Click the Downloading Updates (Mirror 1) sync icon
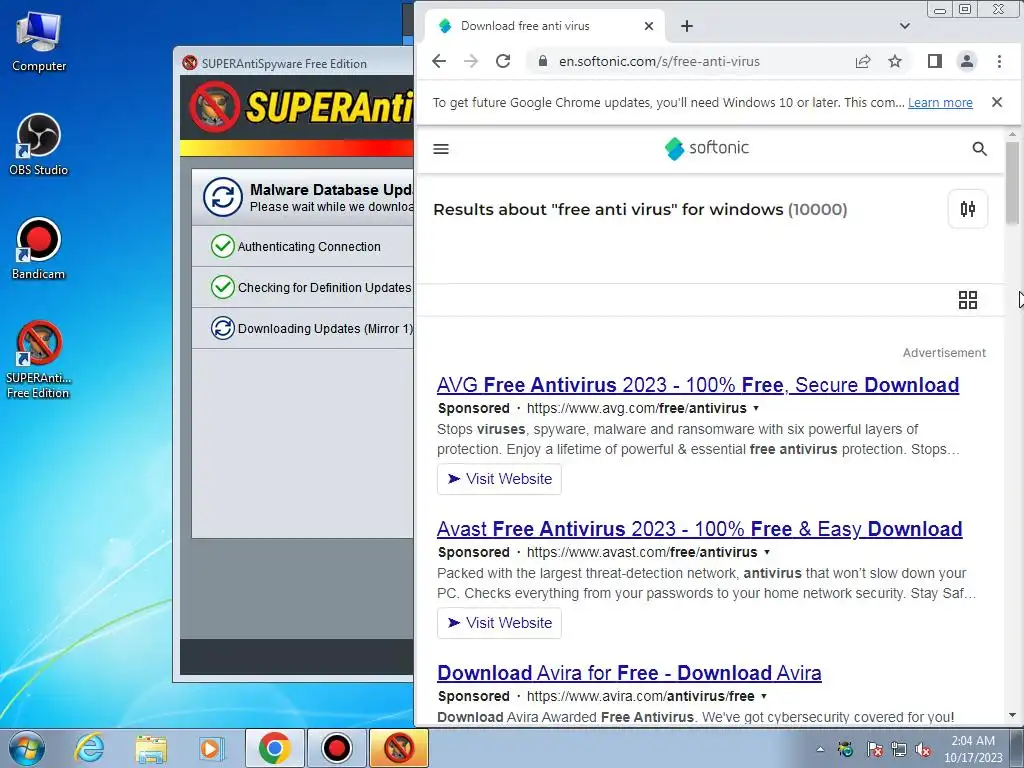 point(222,328)
